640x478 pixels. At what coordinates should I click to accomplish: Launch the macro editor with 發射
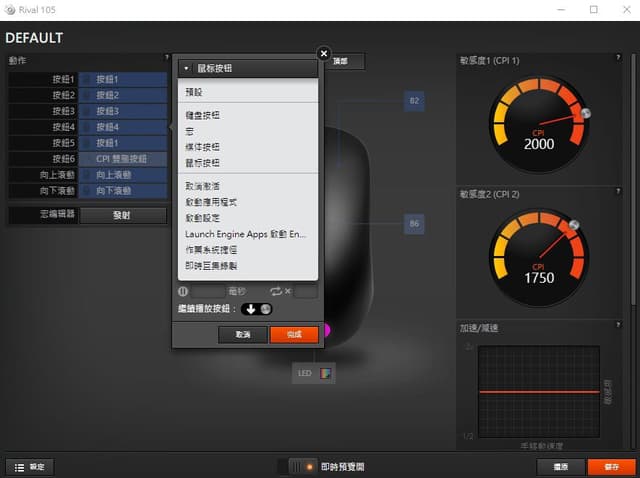tap(123, 215)
